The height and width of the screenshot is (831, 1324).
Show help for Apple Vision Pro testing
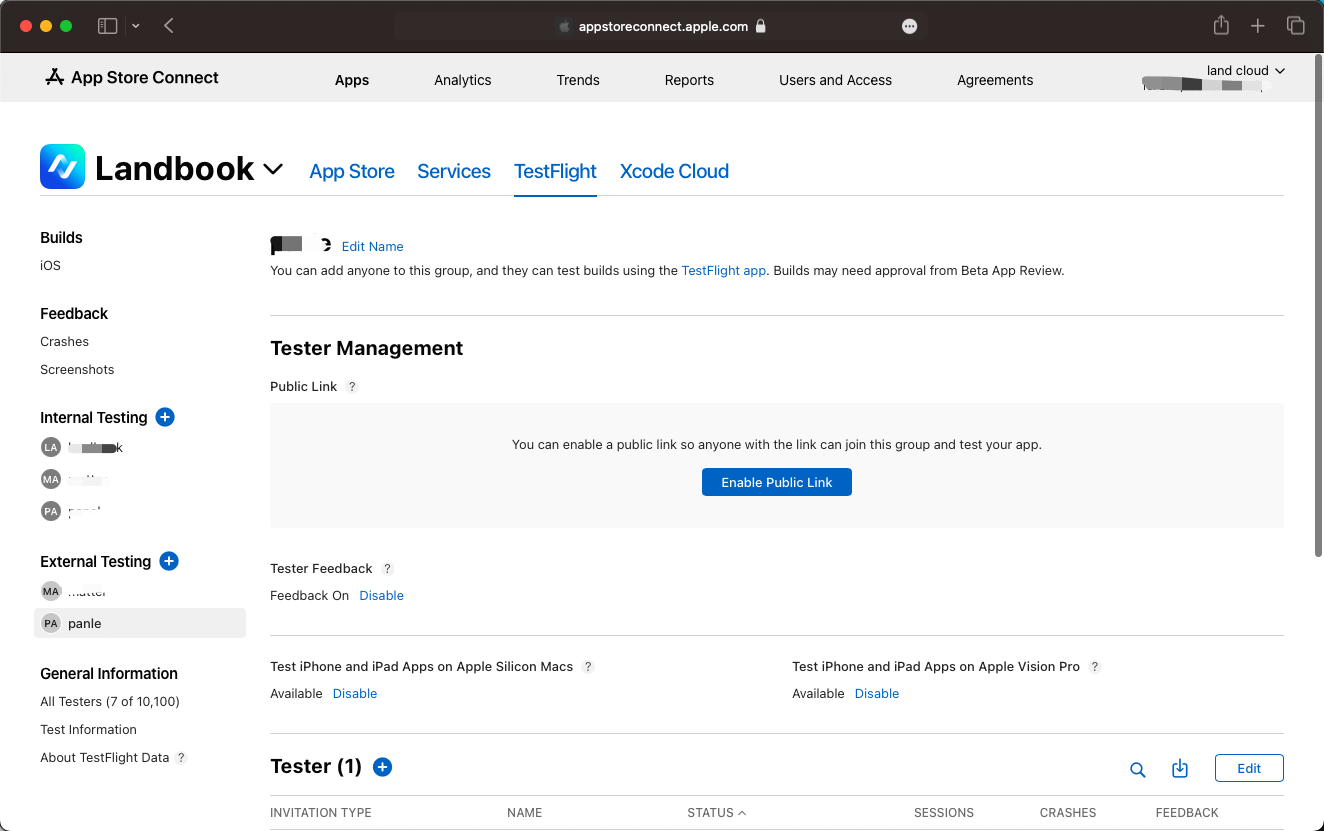tap(1095, 667)
